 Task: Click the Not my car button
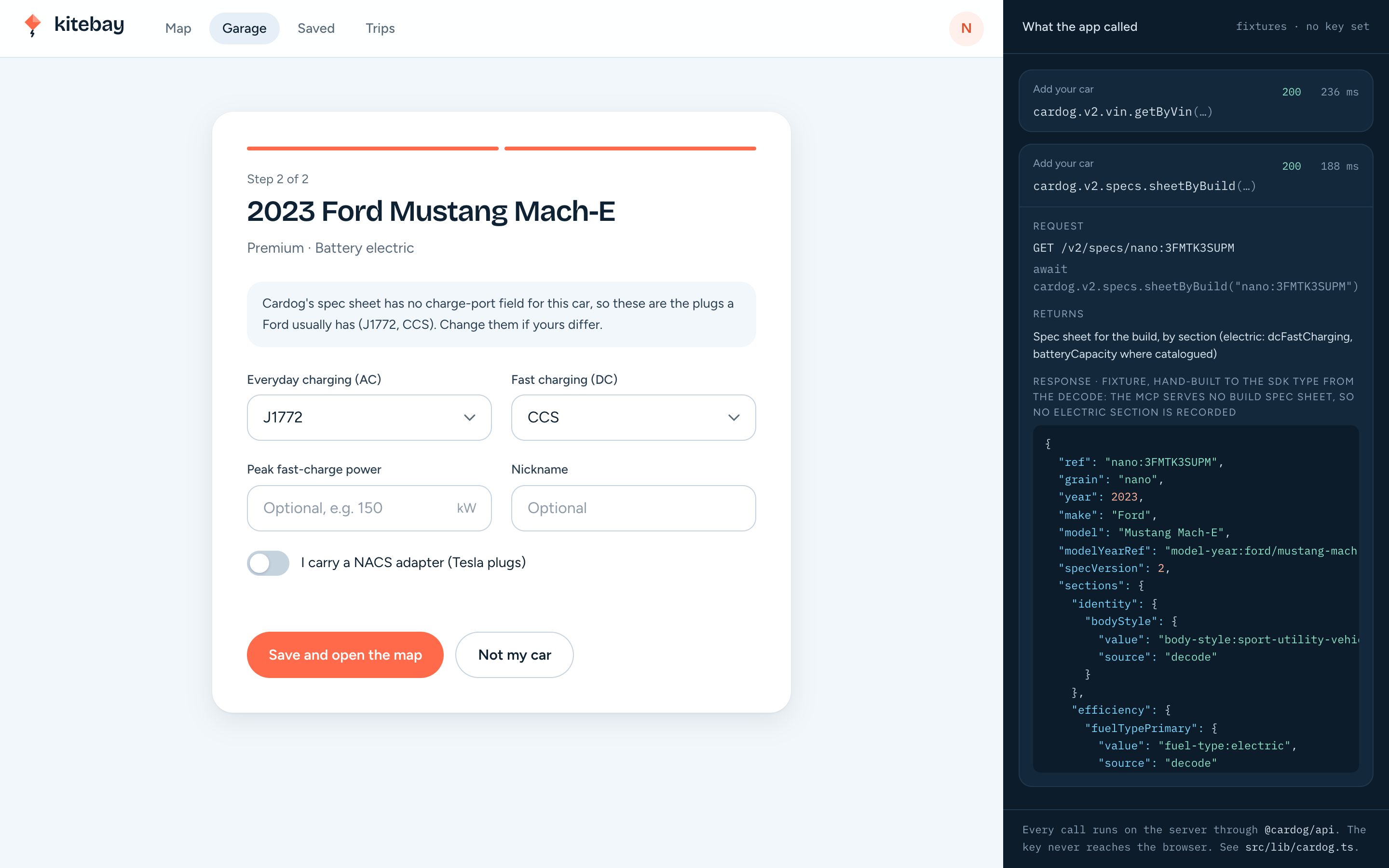point(514,654)
